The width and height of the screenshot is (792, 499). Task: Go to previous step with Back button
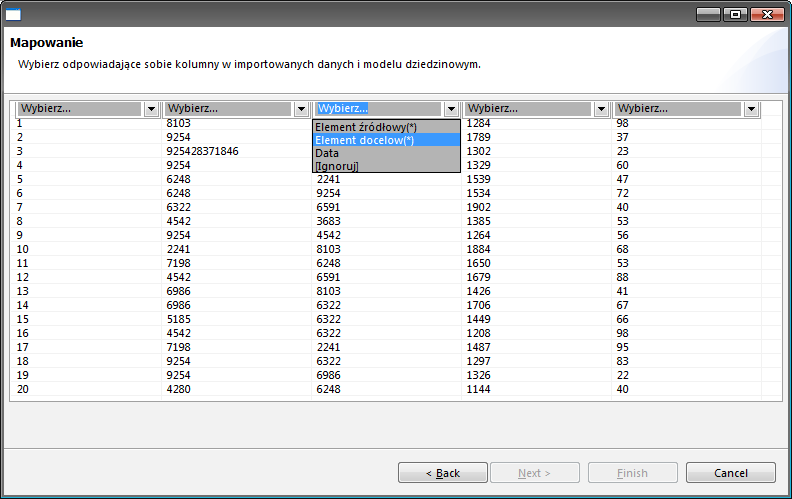coord(442,473)
